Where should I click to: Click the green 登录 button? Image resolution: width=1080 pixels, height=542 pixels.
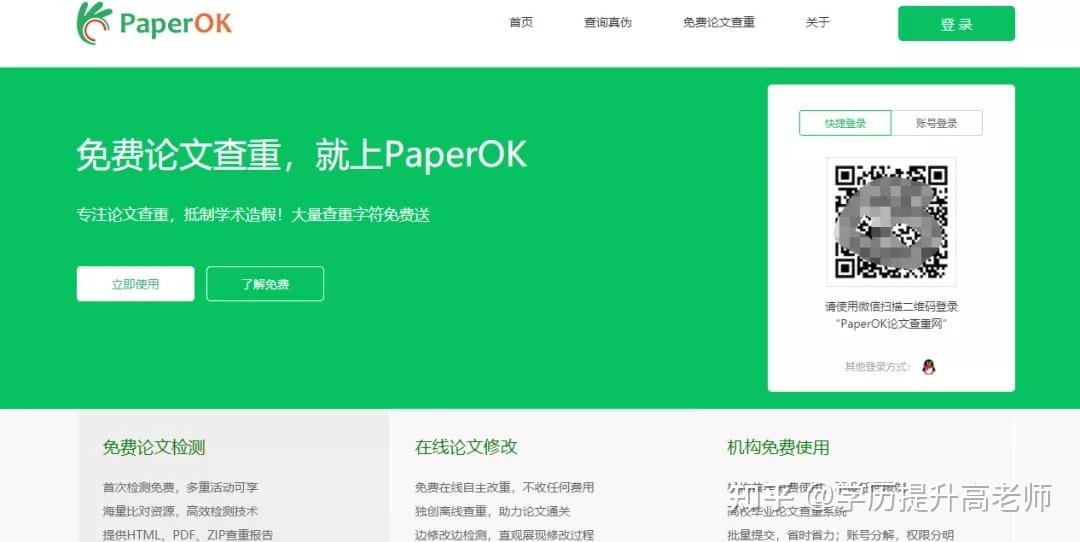pos(956,23)
